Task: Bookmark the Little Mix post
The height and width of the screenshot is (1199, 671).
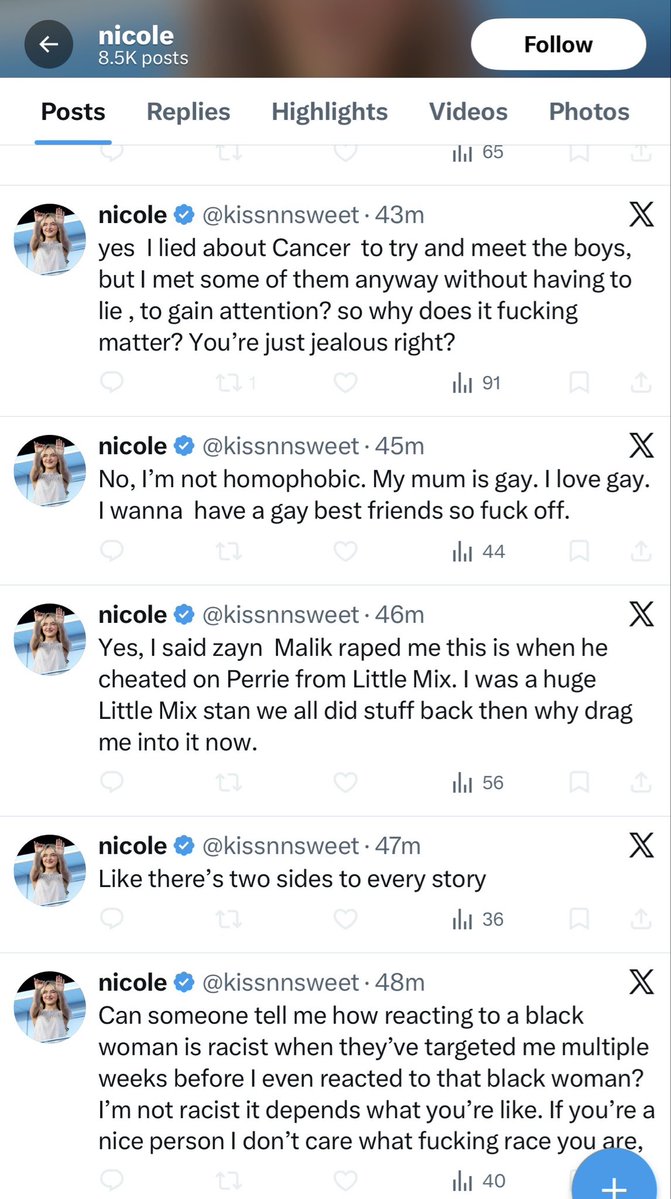Action: click(578, 782)
